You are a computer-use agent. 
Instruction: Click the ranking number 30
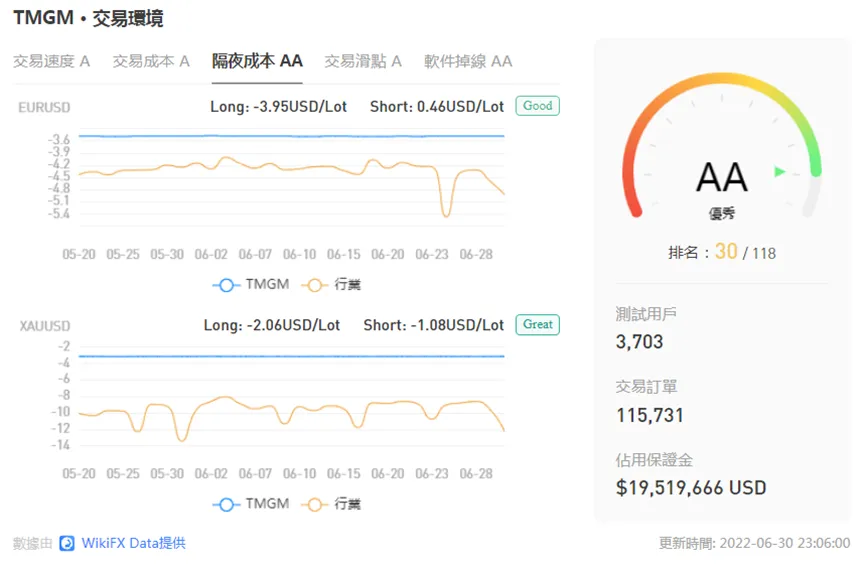pyautogui.click(x=726, y=252)
